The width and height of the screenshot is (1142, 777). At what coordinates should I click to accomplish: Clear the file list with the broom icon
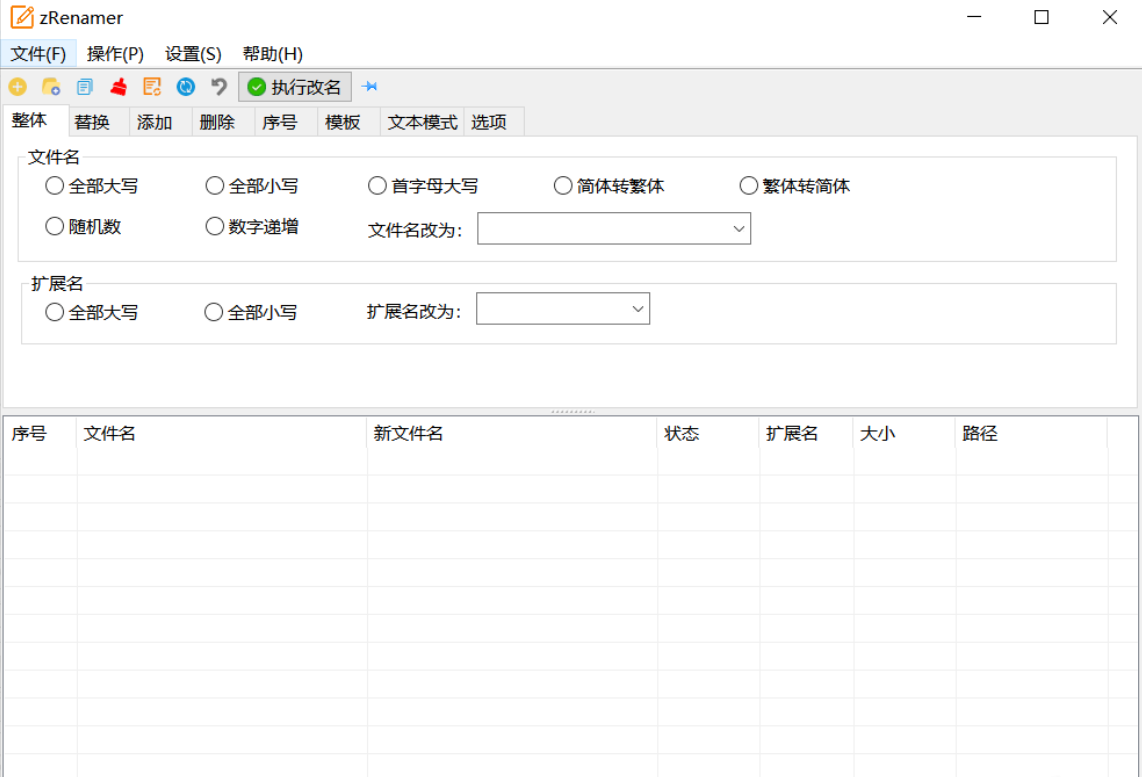point(118,87)
